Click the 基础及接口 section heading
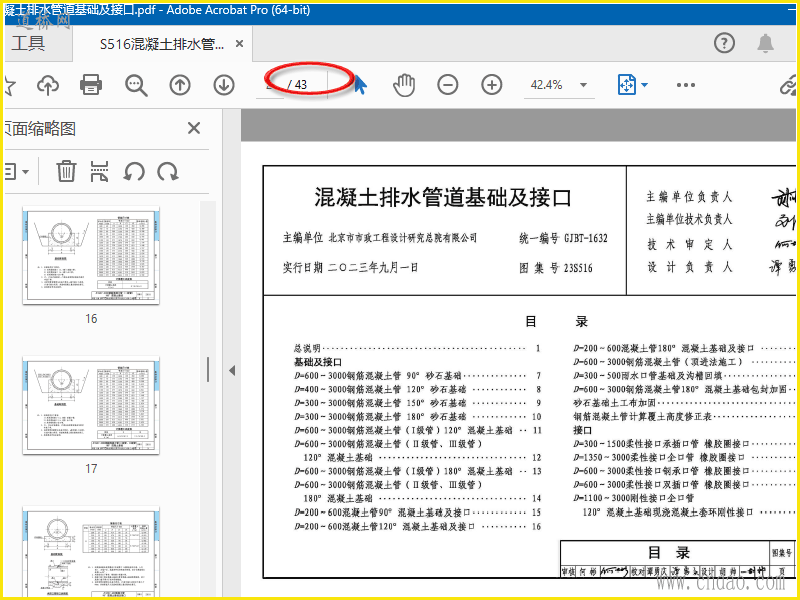This screenshot has height=600, width=800. click(x=318, y=362)
